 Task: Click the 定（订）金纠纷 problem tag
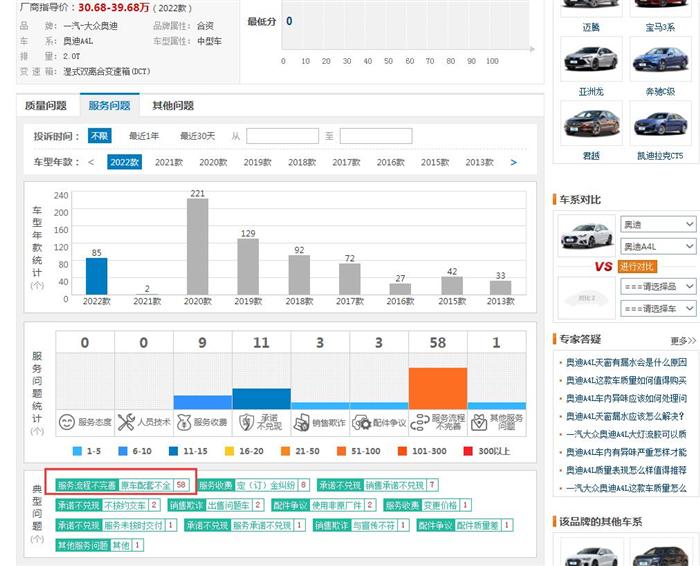[253, 485]
